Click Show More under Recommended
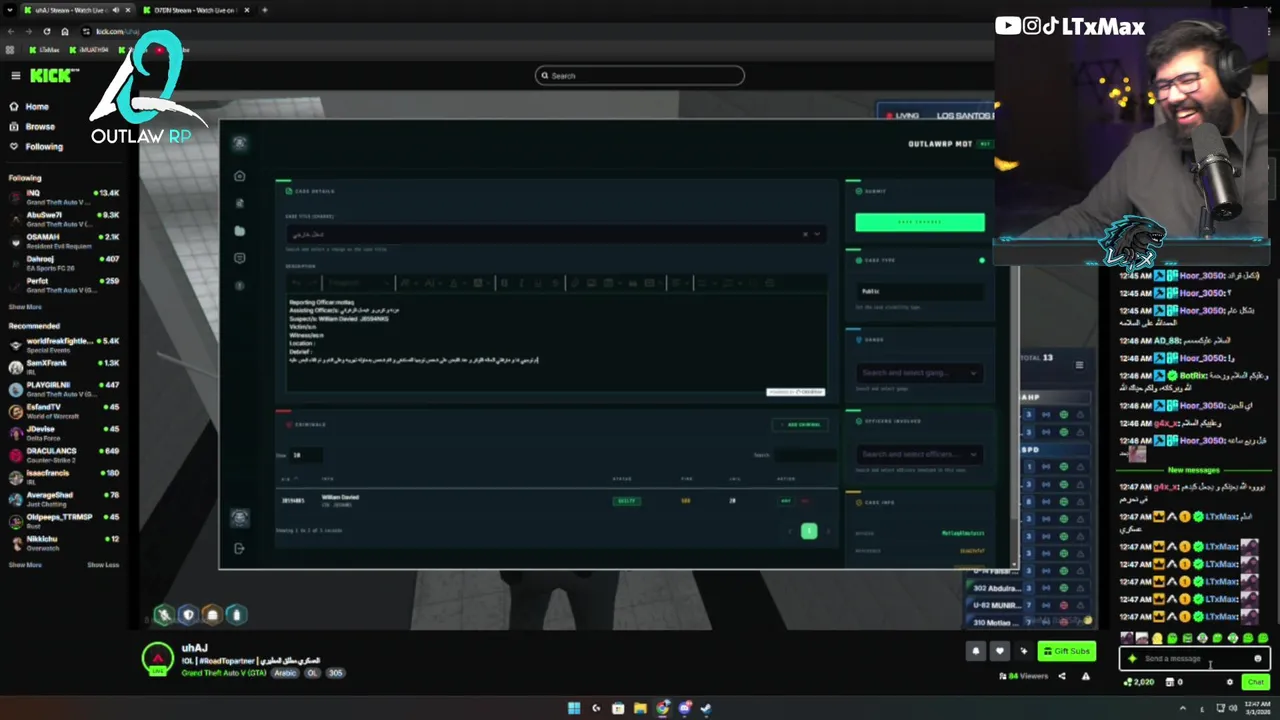This screenshot has width=1280, height=720. click(x=25, y=565)
